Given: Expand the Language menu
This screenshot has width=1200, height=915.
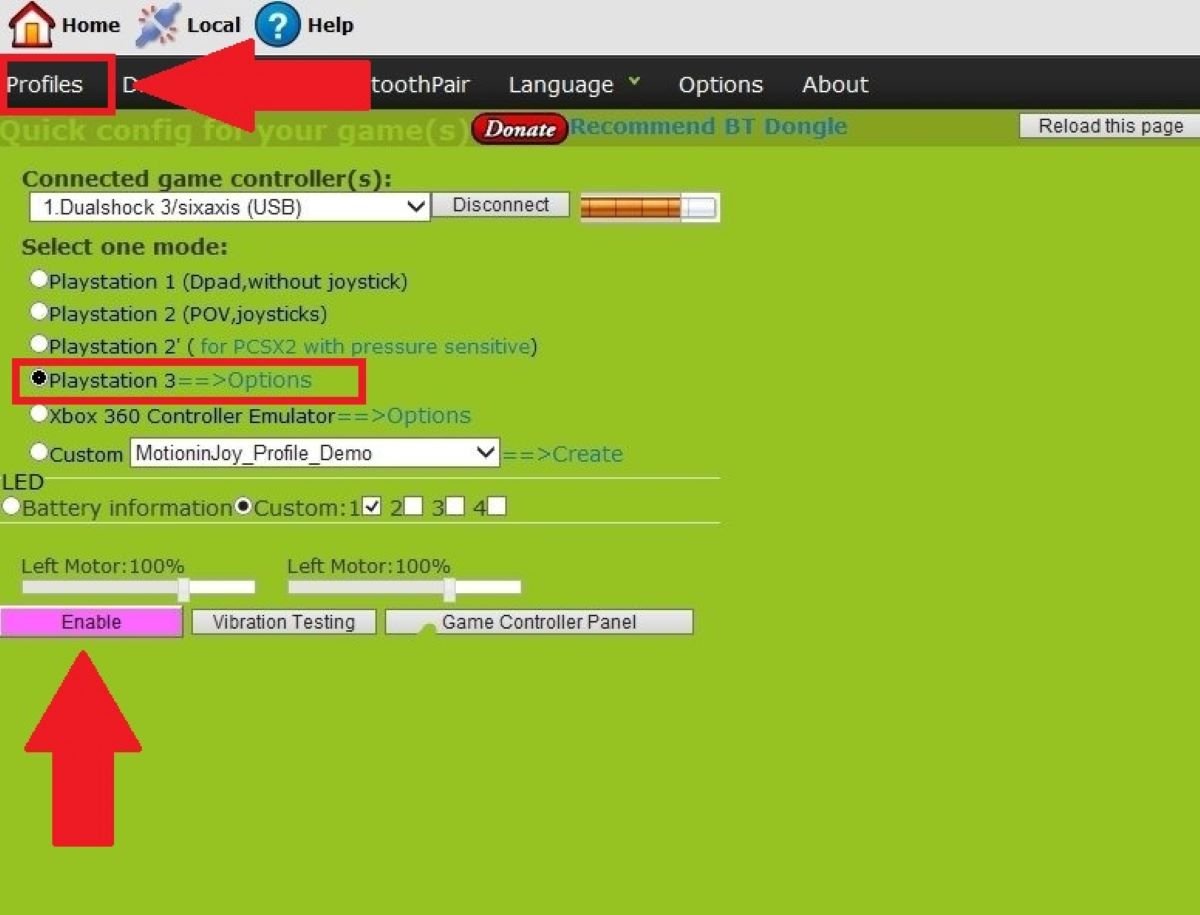Looking at the screenshot, I should (x=573, y=85).
